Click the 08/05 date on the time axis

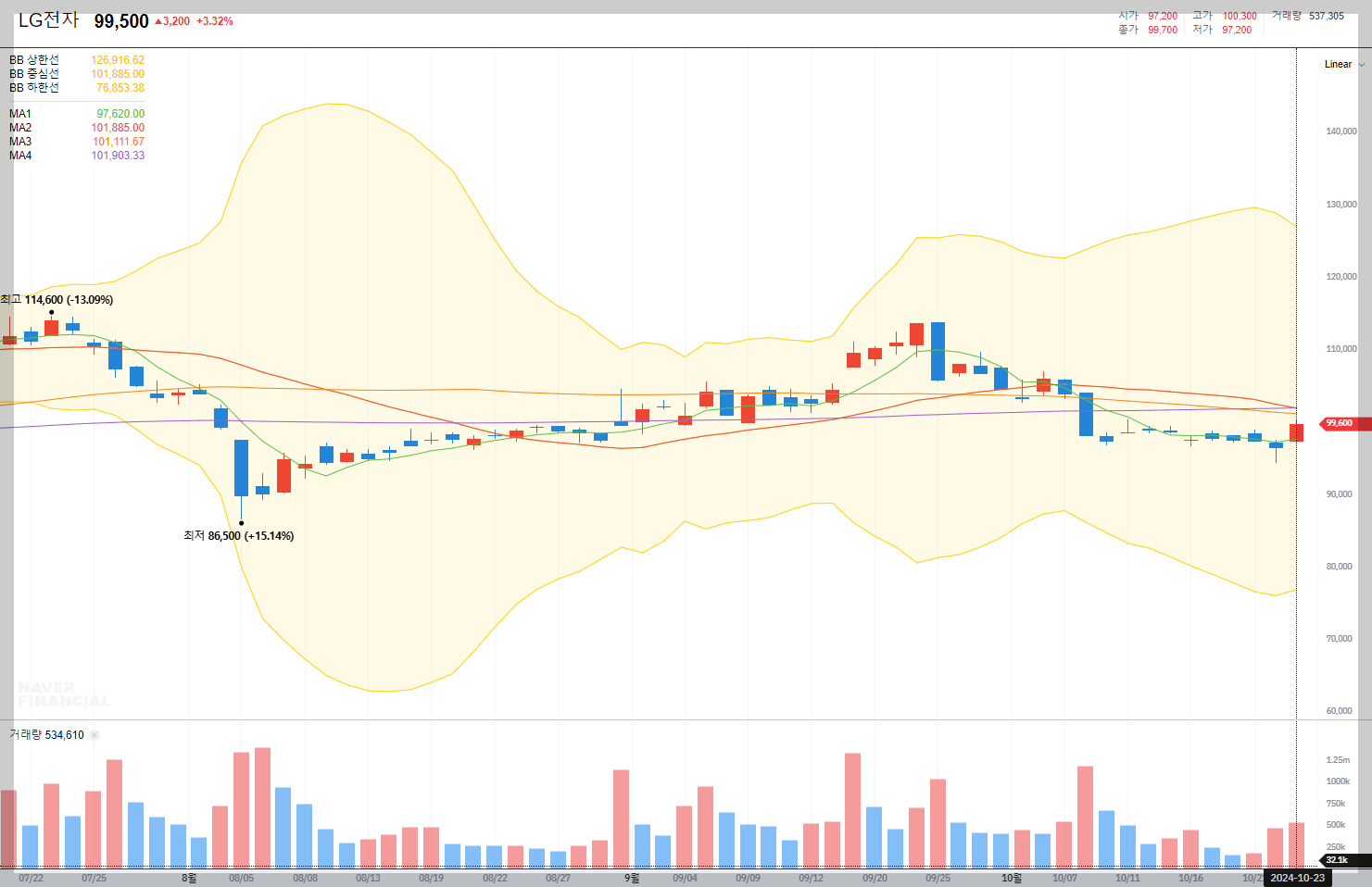tap(241, 878)
